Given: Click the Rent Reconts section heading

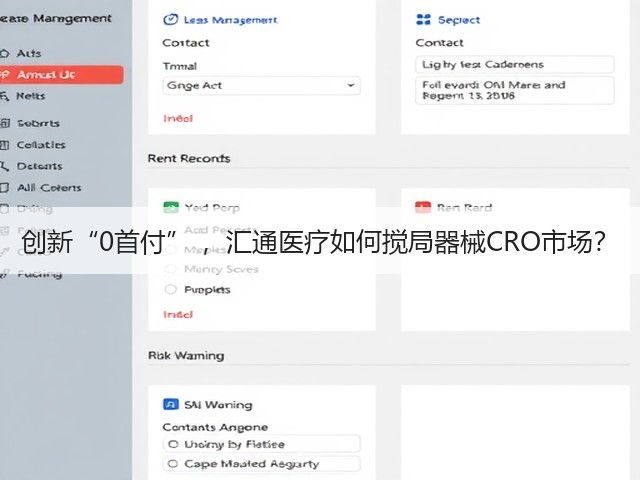Looking at the screenshot, I should click(x=189, y=158).
